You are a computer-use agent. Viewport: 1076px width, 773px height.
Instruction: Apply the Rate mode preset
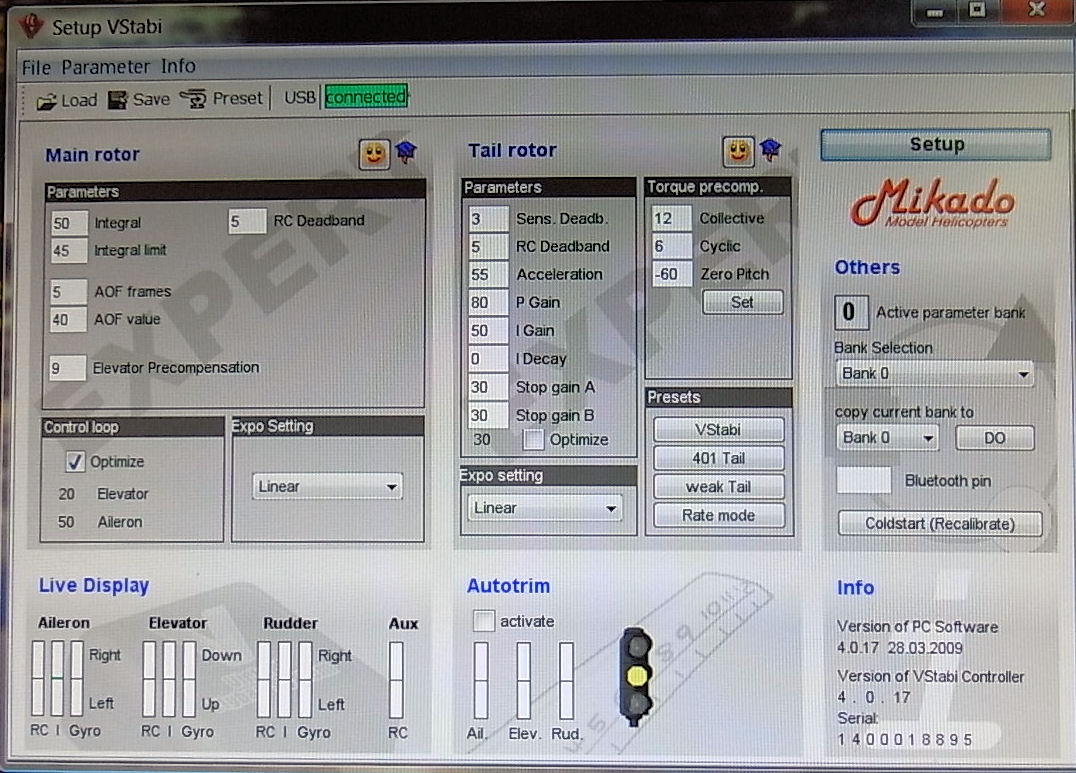click(x=718, y=516)
